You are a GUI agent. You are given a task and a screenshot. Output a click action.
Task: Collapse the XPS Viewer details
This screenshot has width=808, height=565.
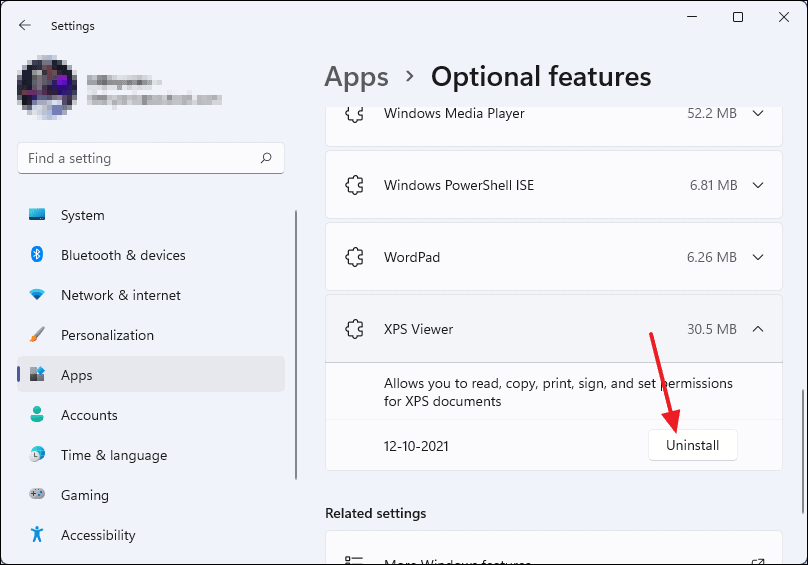point(758,329)
